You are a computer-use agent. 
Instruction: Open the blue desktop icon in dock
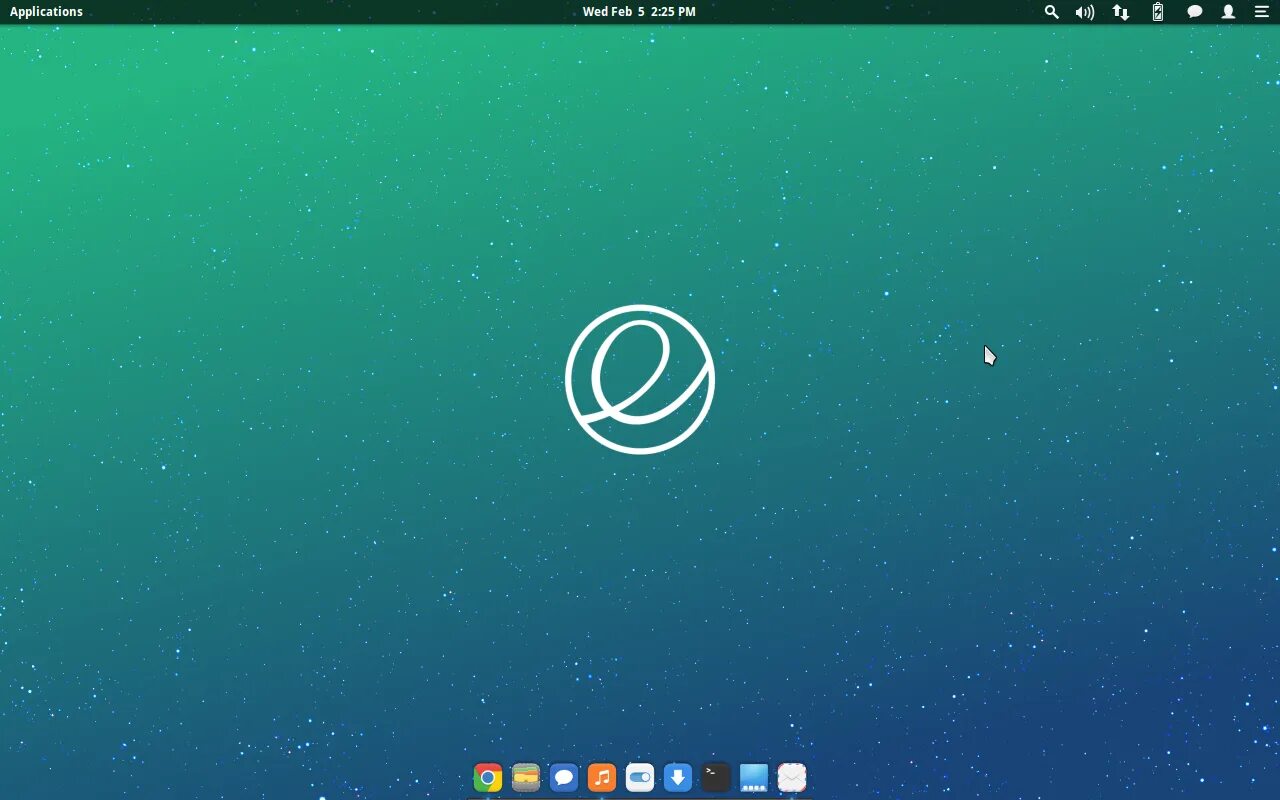(754, 777)
